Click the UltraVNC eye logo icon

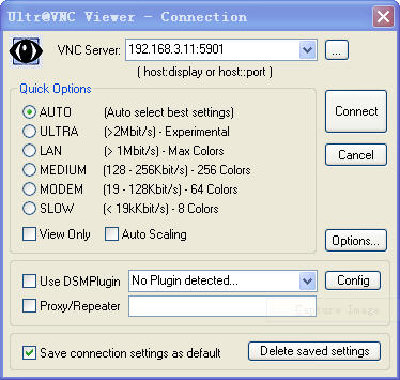(26, 51)
